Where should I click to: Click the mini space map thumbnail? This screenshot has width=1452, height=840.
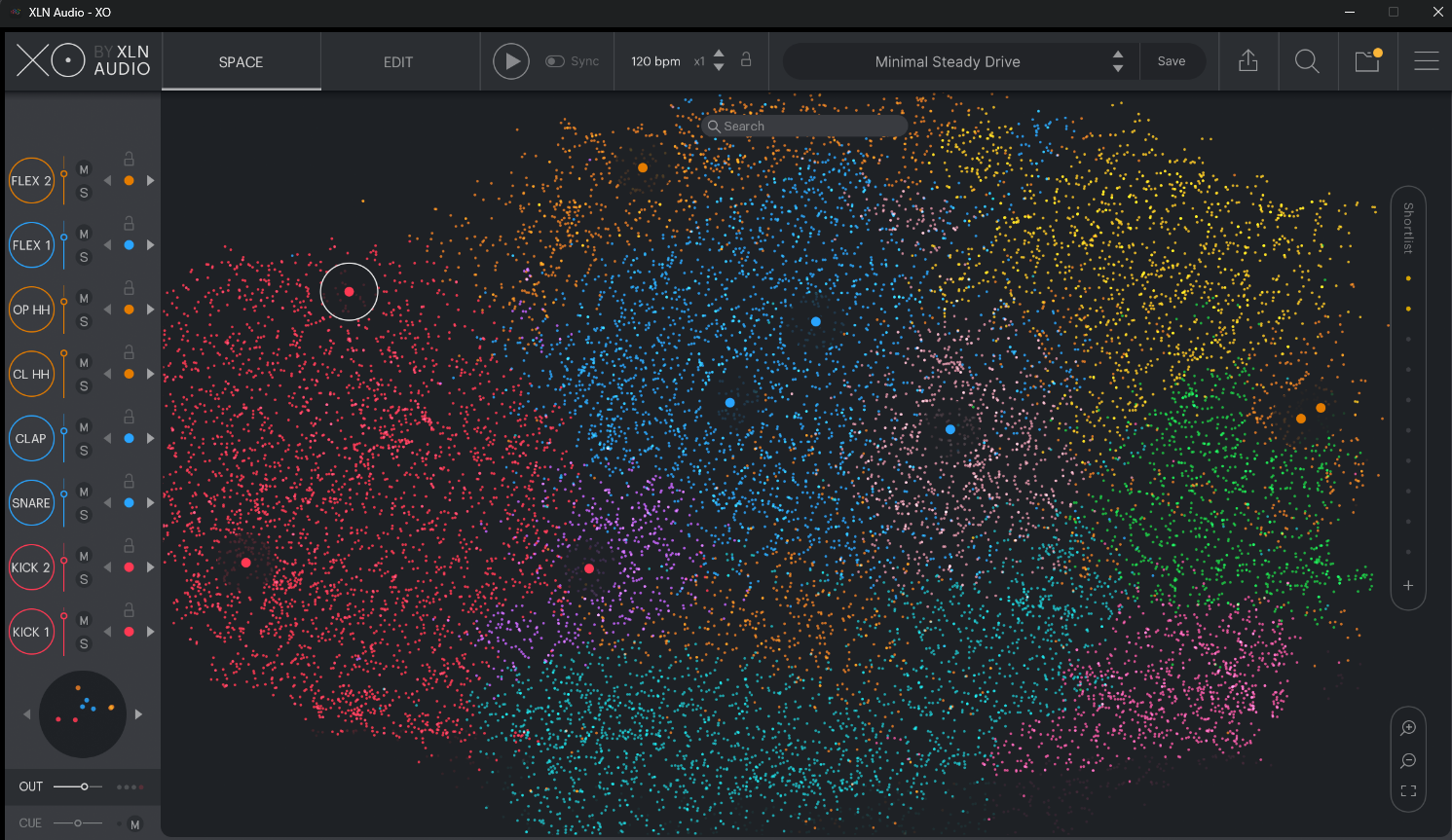pyautogui.click(x=83, y=714)
